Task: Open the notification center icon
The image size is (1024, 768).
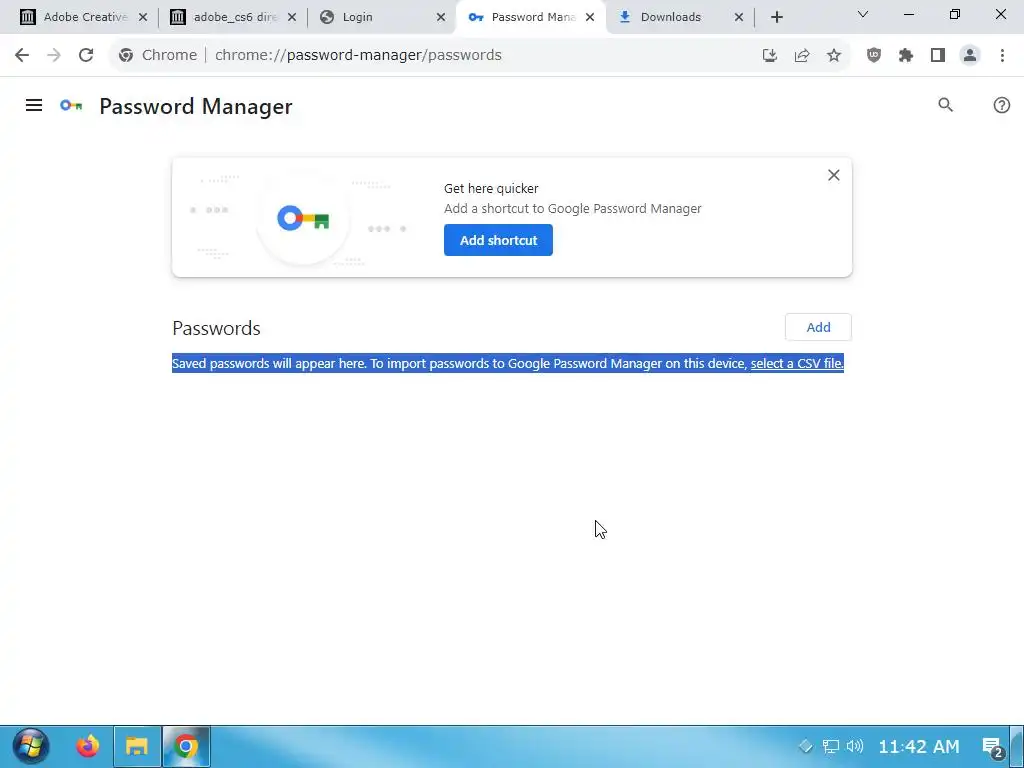Action: pos(993,746)
